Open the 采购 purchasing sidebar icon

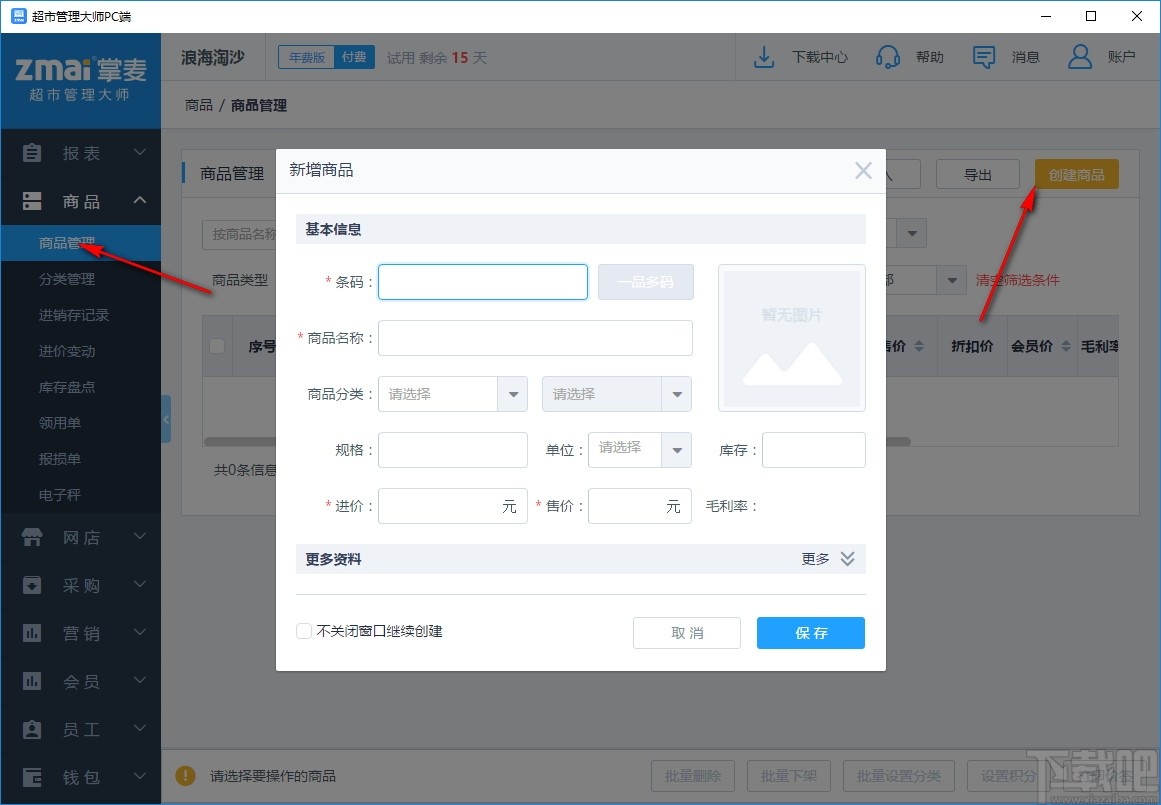[x=30, y=585]
